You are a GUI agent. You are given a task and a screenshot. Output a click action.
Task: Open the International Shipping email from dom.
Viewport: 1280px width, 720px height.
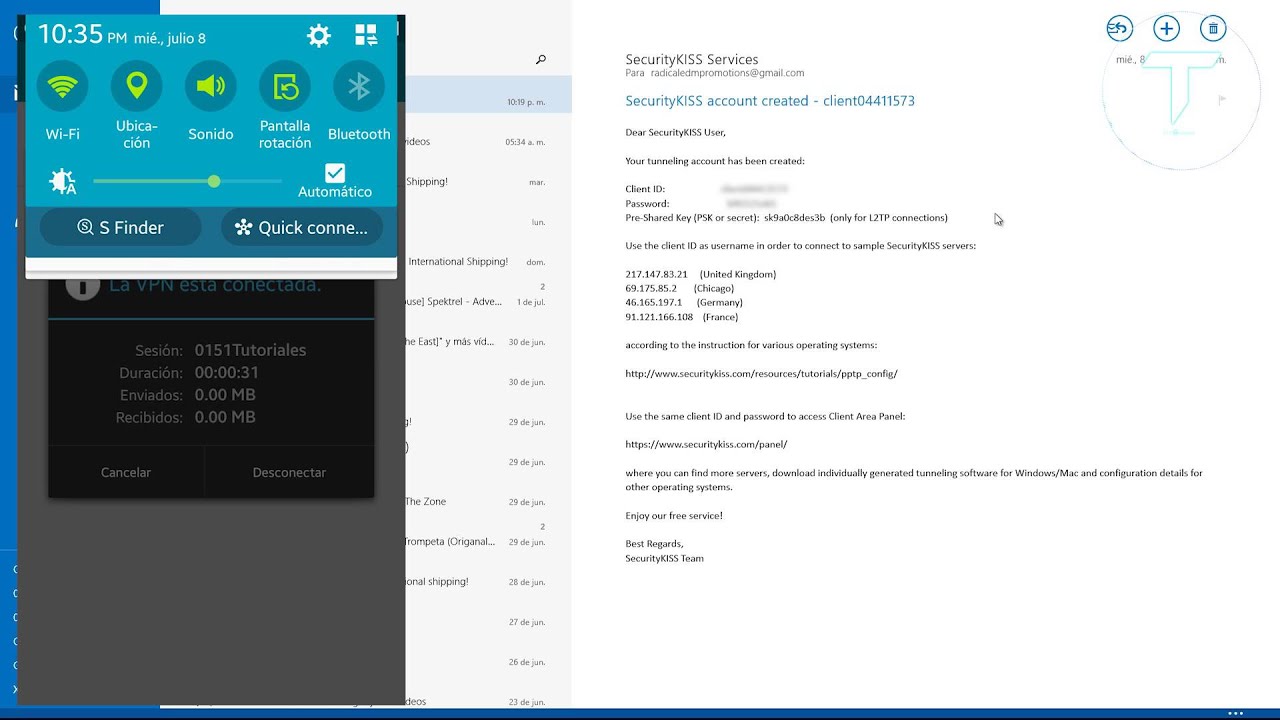488,262
